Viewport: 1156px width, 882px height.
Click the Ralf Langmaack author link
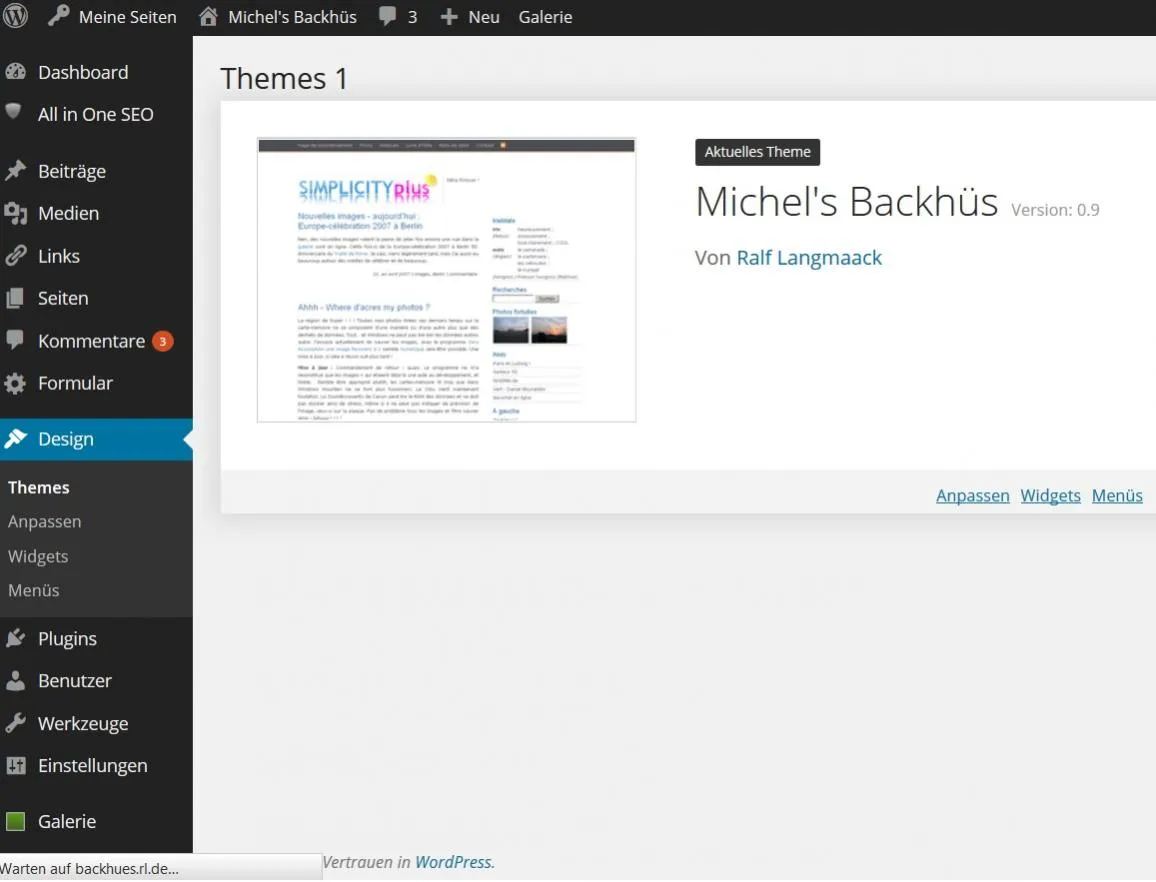coord(809,258)
